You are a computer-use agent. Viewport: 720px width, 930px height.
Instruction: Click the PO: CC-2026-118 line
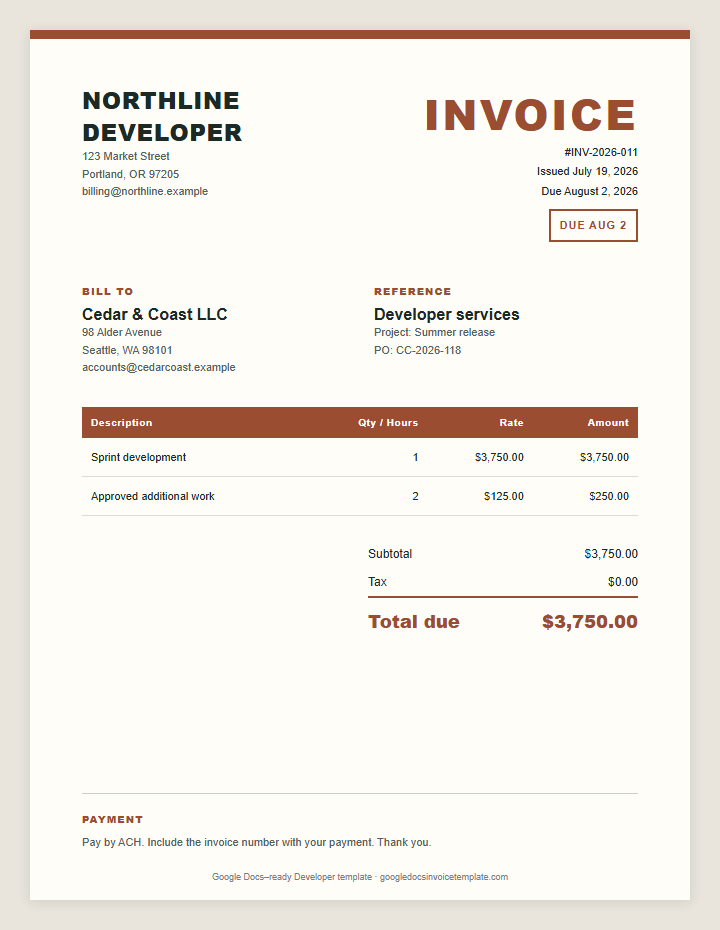pyautogui.click(x=418, y=350)
